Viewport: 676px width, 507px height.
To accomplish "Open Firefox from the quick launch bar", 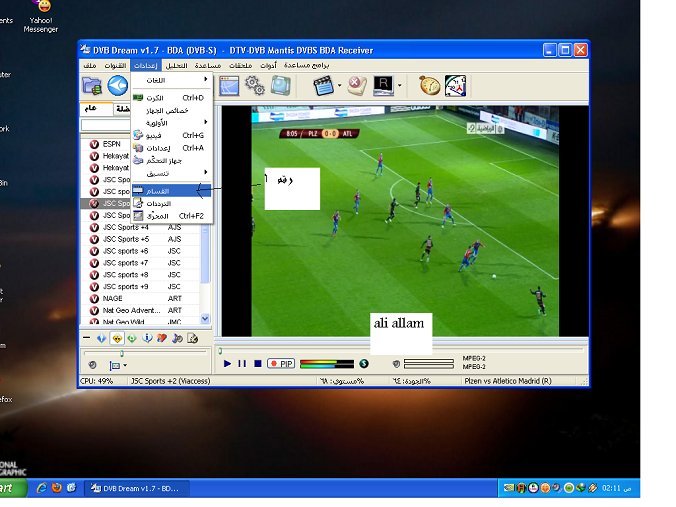I will tap(56, 488).
